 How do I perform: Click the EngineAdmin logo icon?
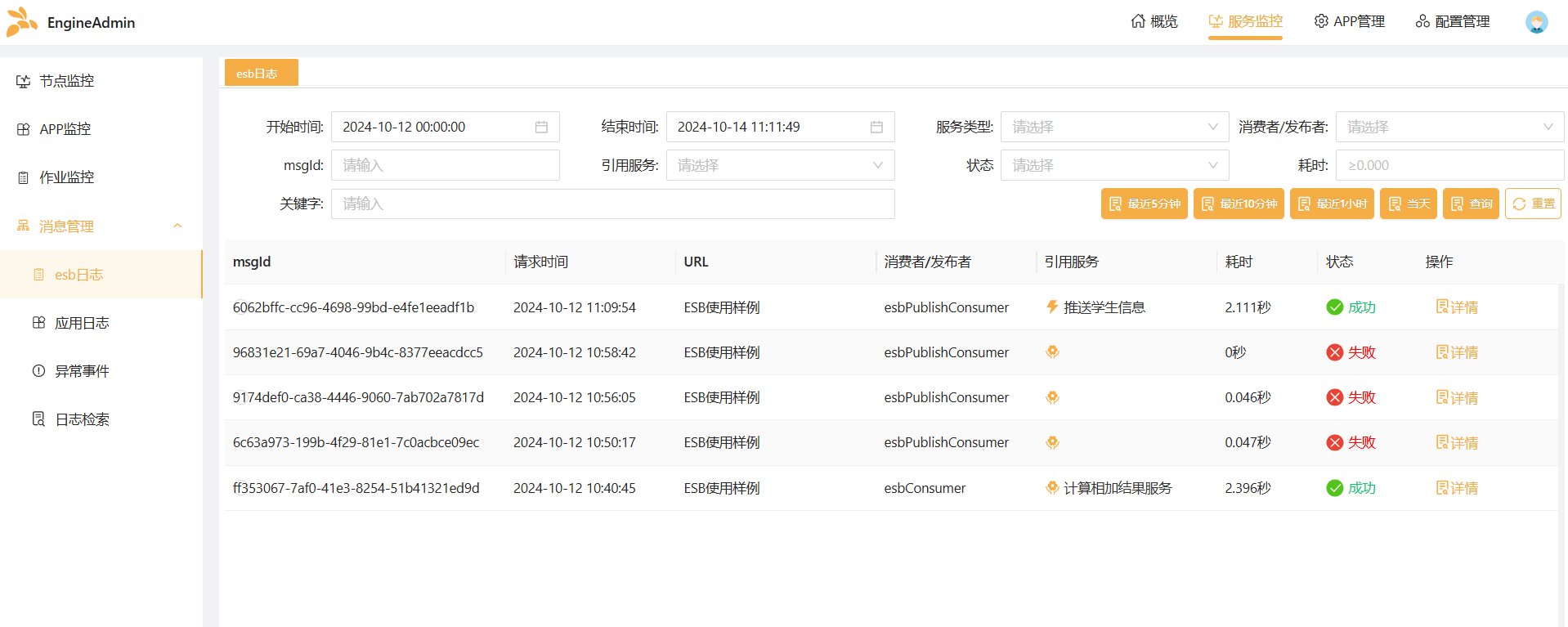click(x=21, y=22)
